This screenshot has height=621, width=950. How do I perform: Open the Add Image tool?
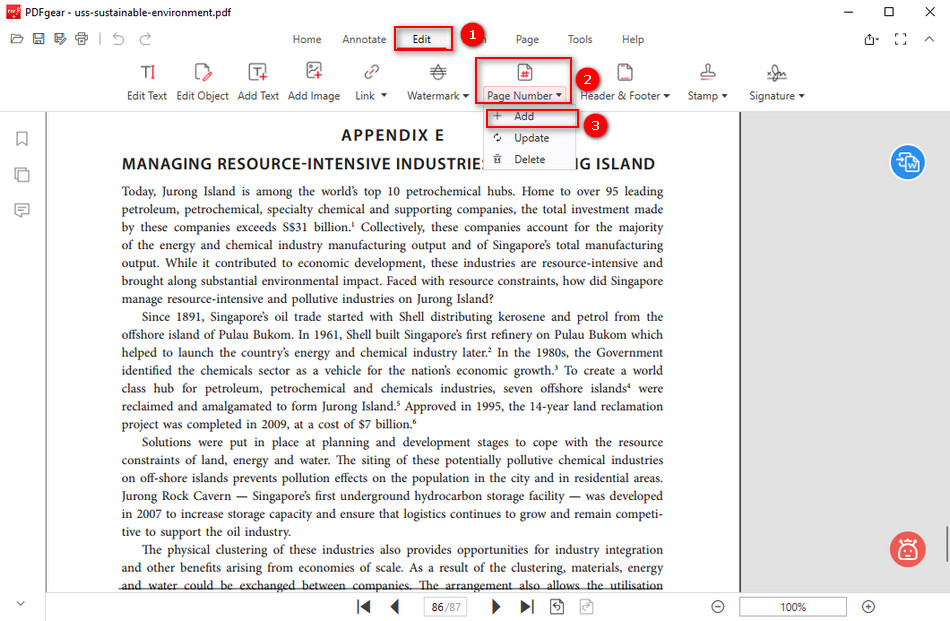point(314,80)
